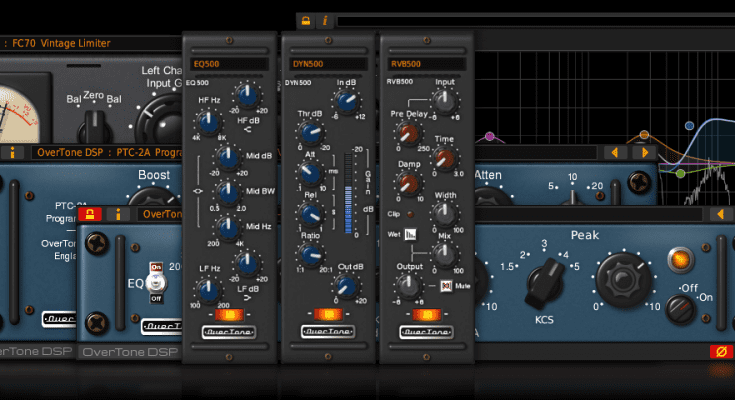Click the red lock icon beside OverTone title

[x=93, y=214]
